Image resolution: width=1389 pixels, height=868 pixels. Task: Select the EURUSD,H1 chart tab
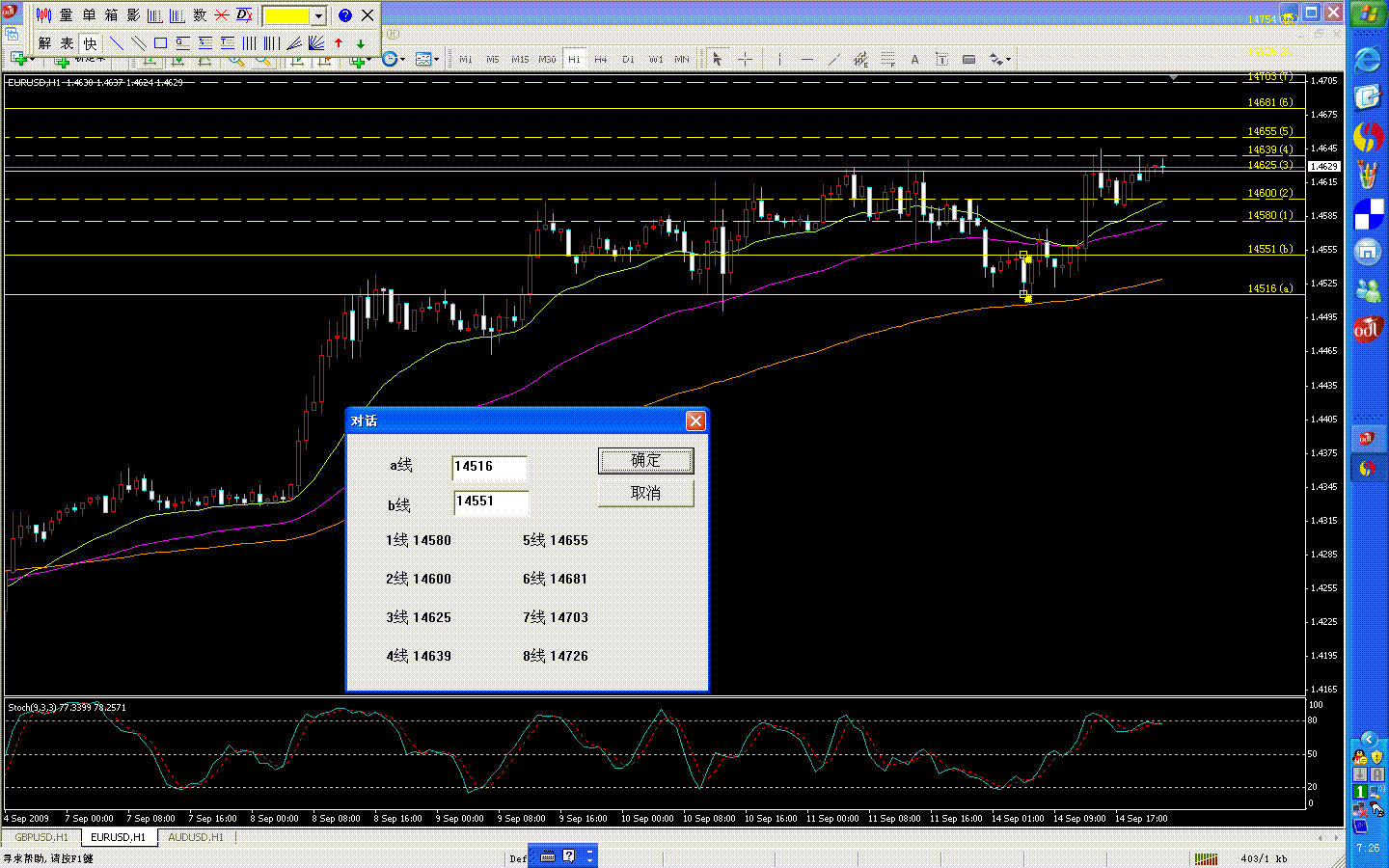[119, 837]
